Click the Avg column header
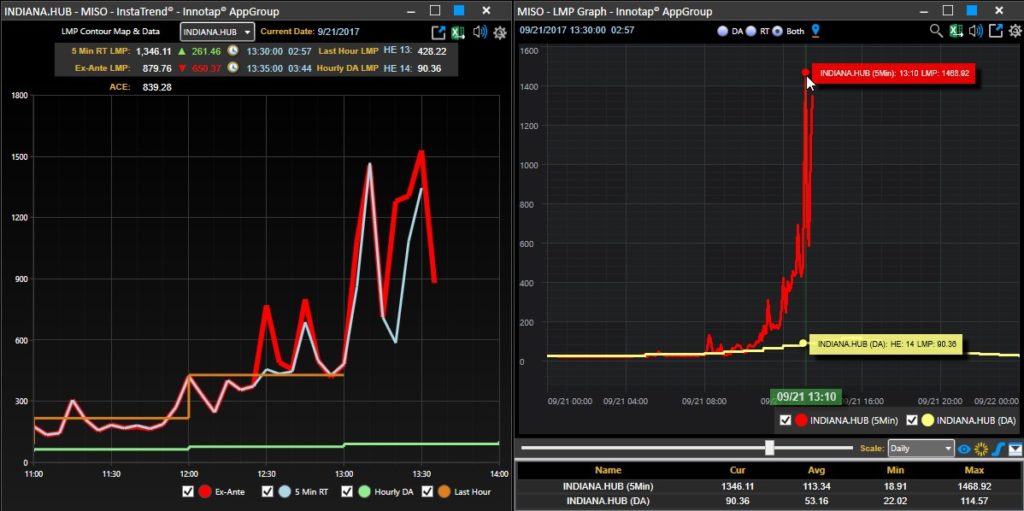 tap(816, 470)
